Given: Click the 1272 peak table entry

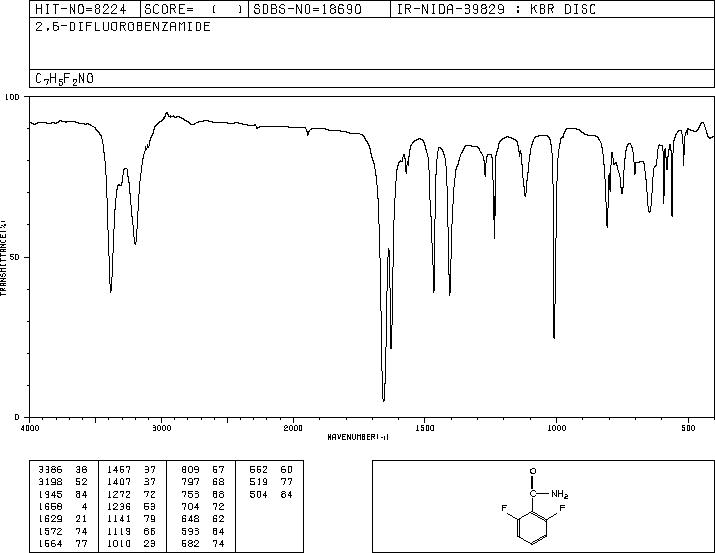Looking at the screenshot, I should pos(131,495).
